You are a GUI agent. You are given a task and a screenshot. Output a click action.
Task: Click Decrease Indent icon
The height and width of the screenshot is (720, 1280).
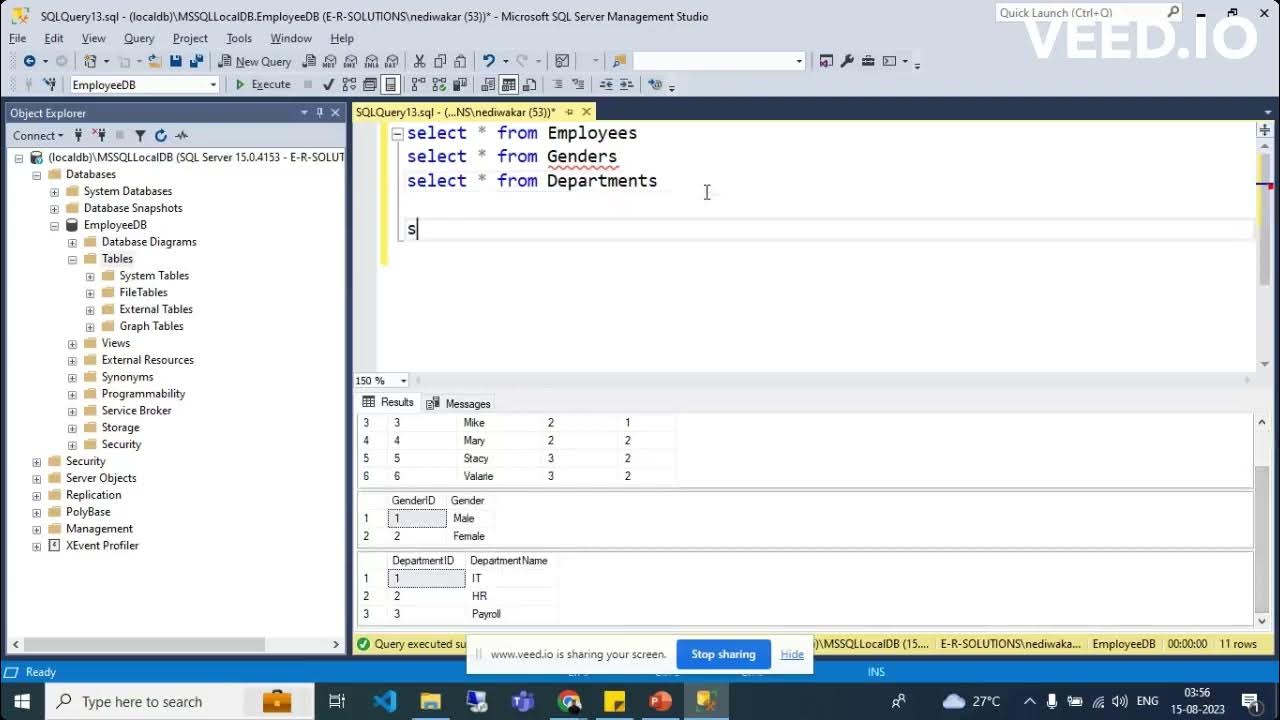pos(607,85)
